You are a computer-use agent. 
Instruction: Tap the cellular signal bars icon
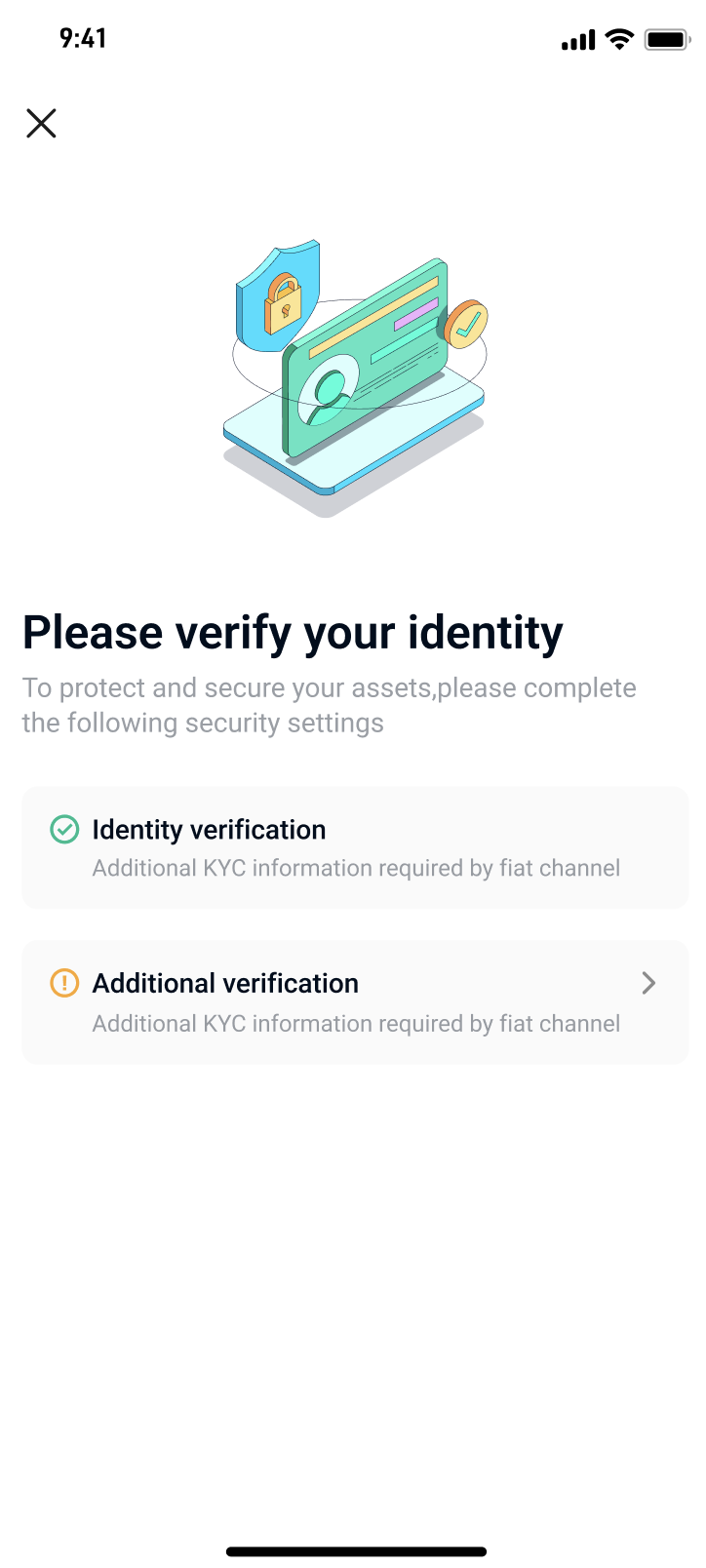coord(578,40)
